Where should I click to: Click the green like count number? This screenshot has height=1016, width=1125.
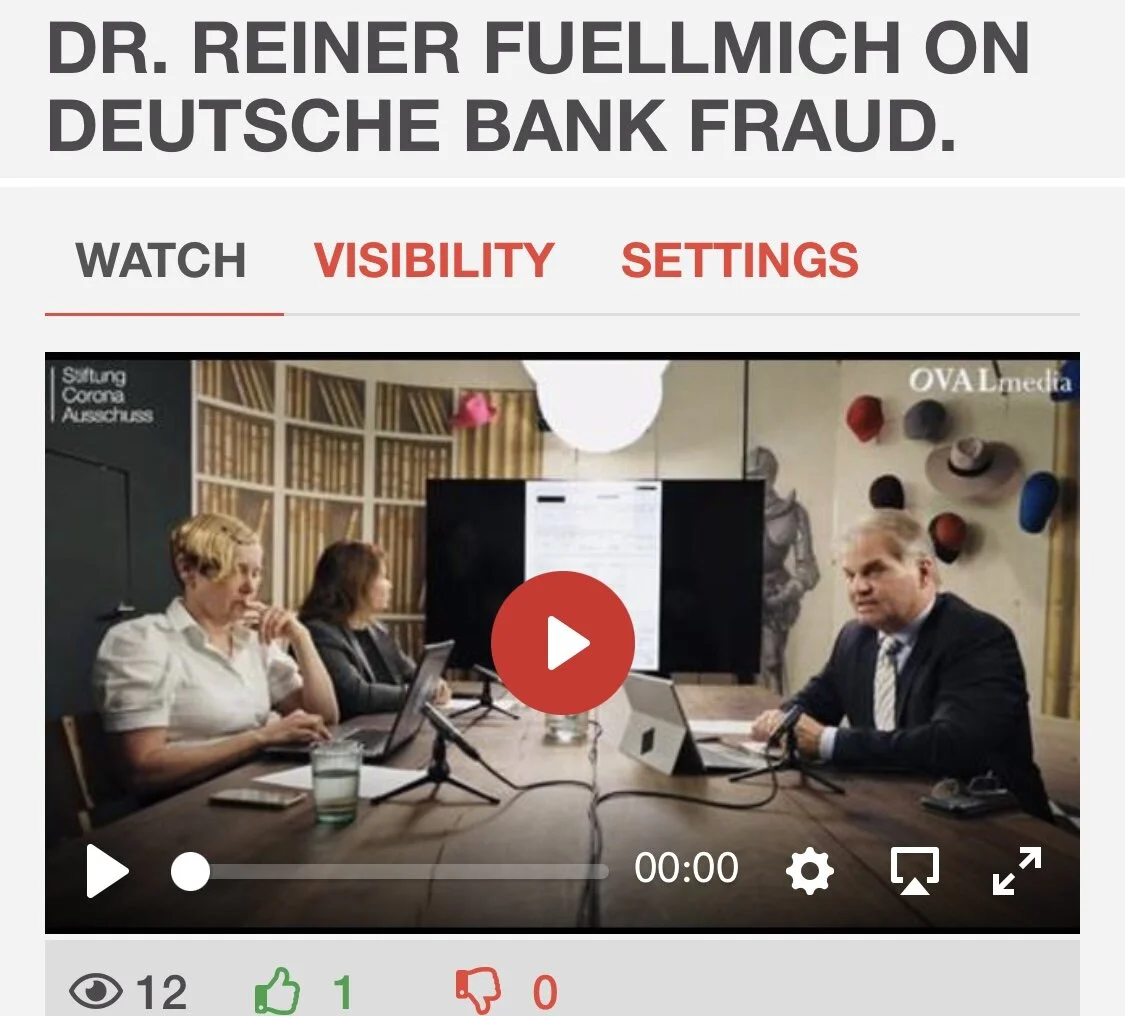[343, 992]
